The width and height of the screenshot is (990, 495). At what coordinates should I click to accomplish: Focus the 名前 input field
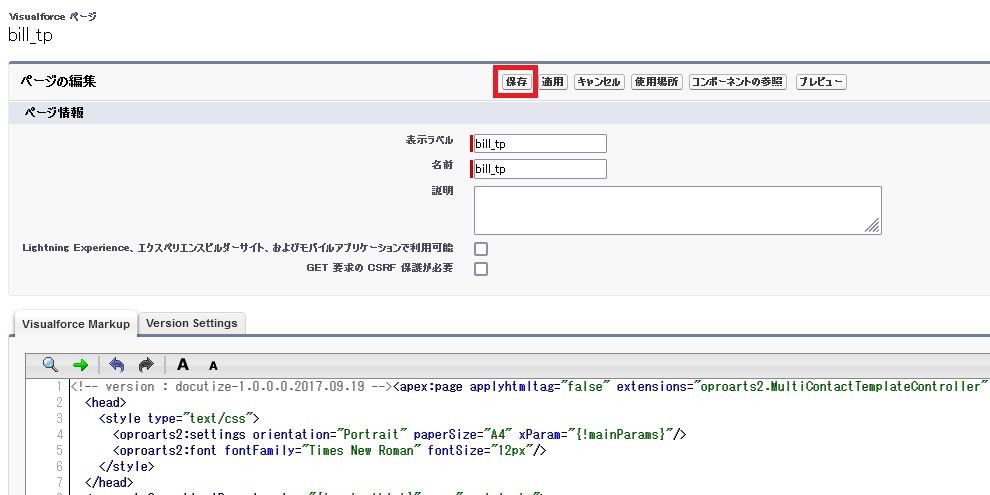click(x=540, y=169)
